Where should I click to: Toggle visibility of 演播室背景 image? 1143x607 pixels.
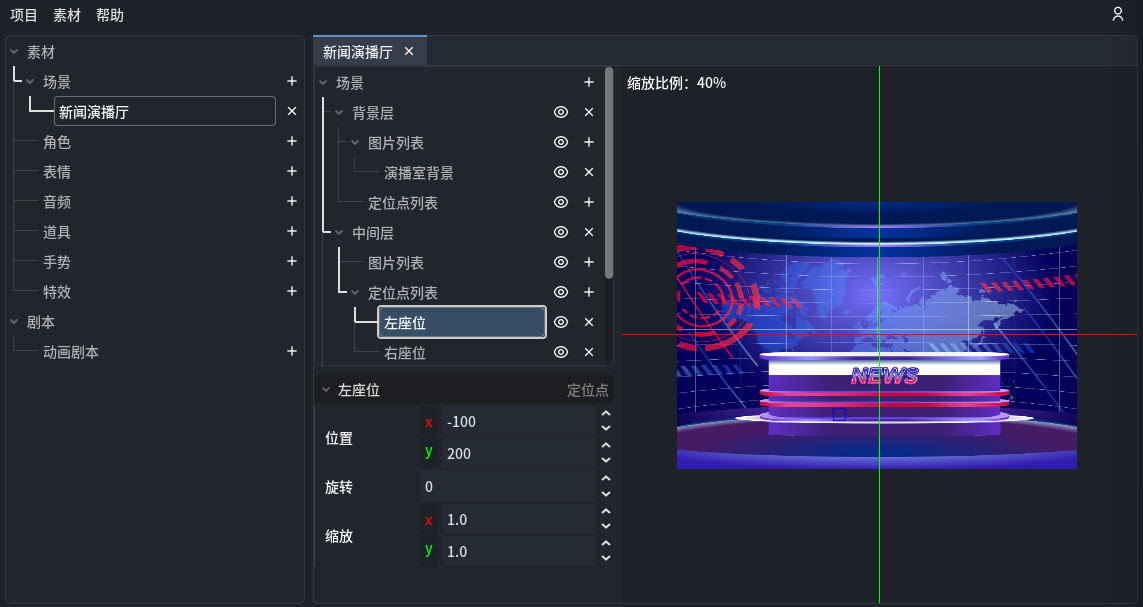tap(561, 172)
